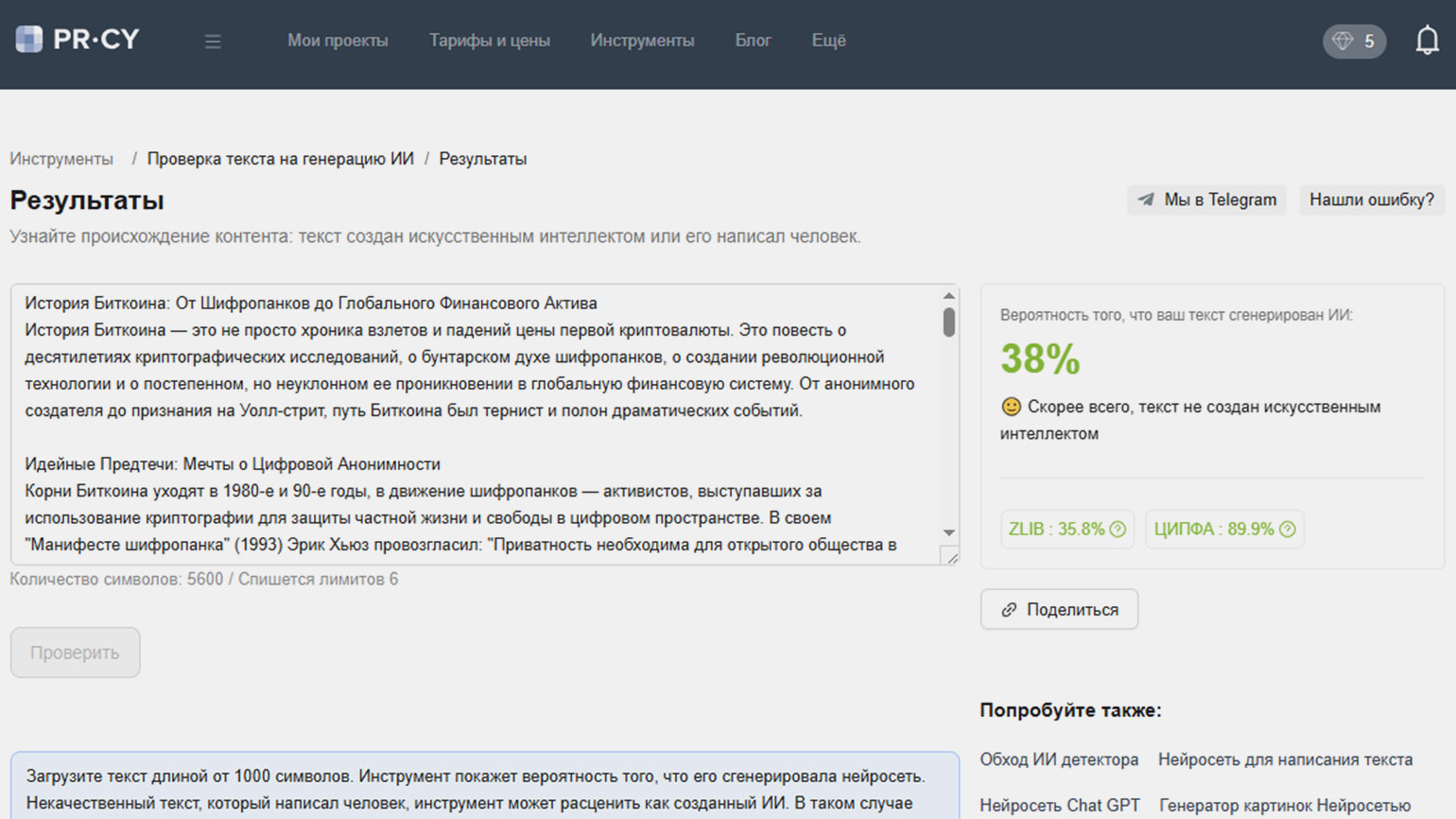Open the hamburger menu icon
Screen dimensions: 1456x819
(x=213, y=42)
